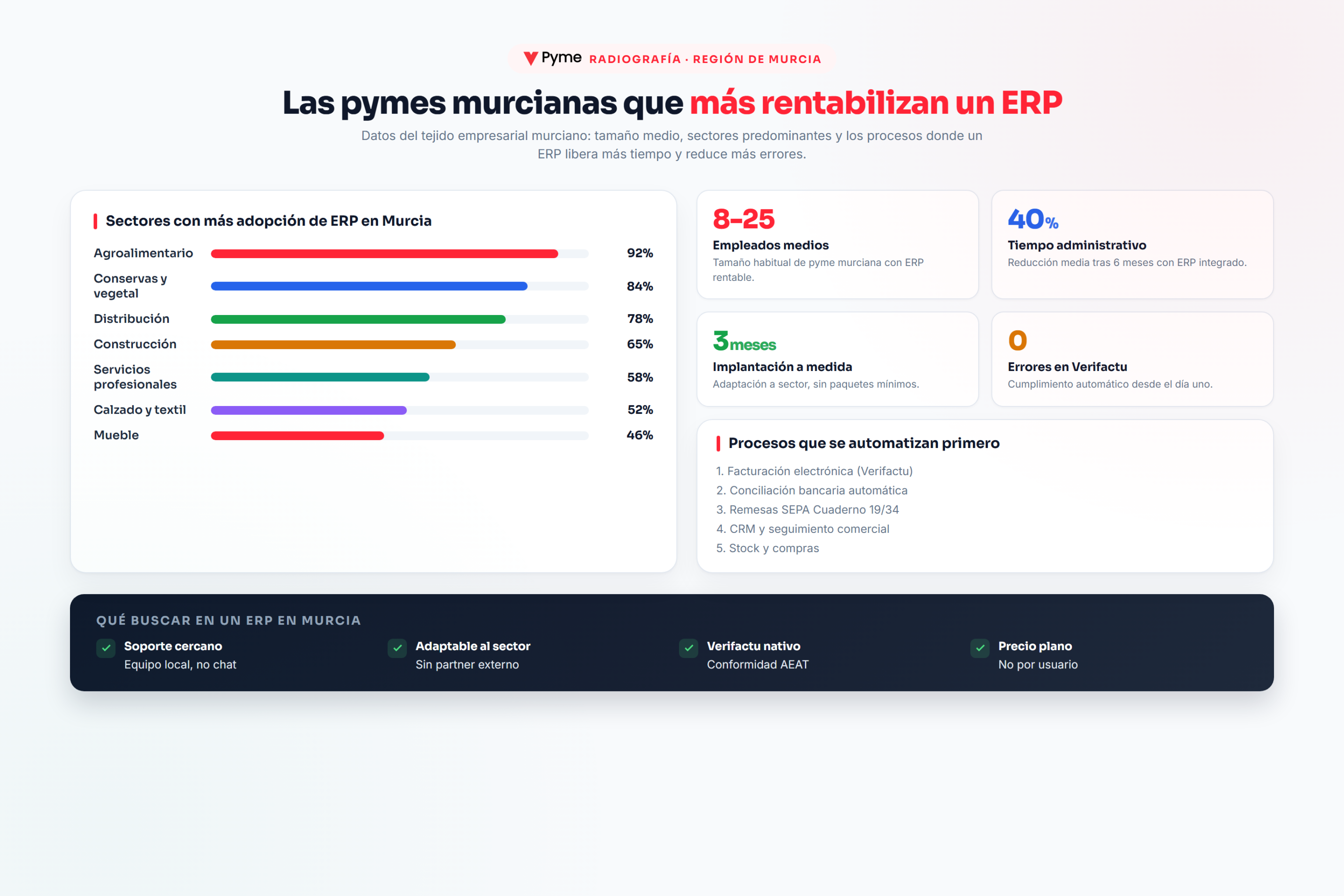Screen dimensions: 1344x896
Task: Click heading Sectores con más adopción de ERP
Action: click(269, 221)
